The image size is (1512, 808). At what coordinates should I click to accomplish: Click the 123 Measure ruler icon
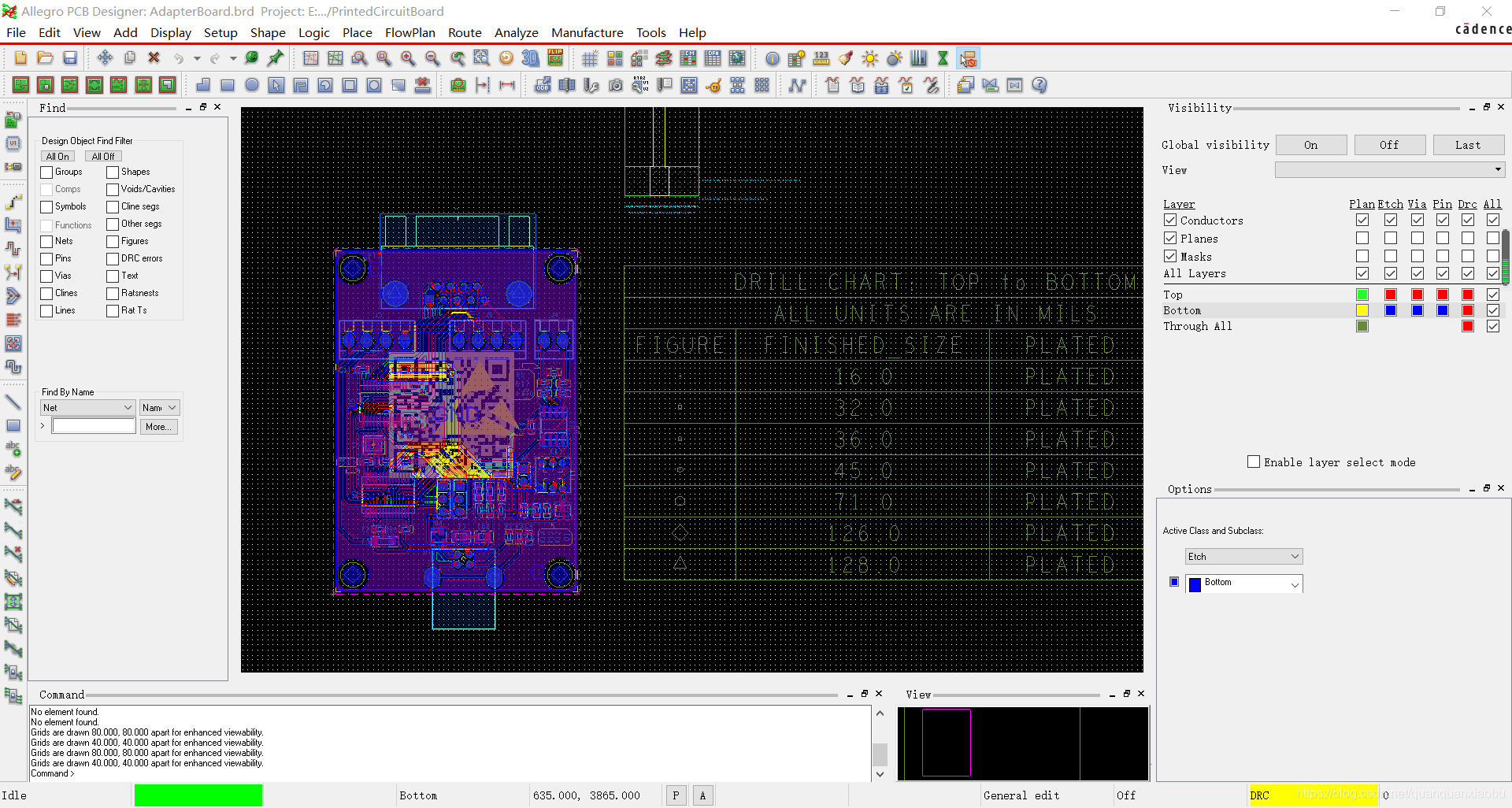click(821, 58)
